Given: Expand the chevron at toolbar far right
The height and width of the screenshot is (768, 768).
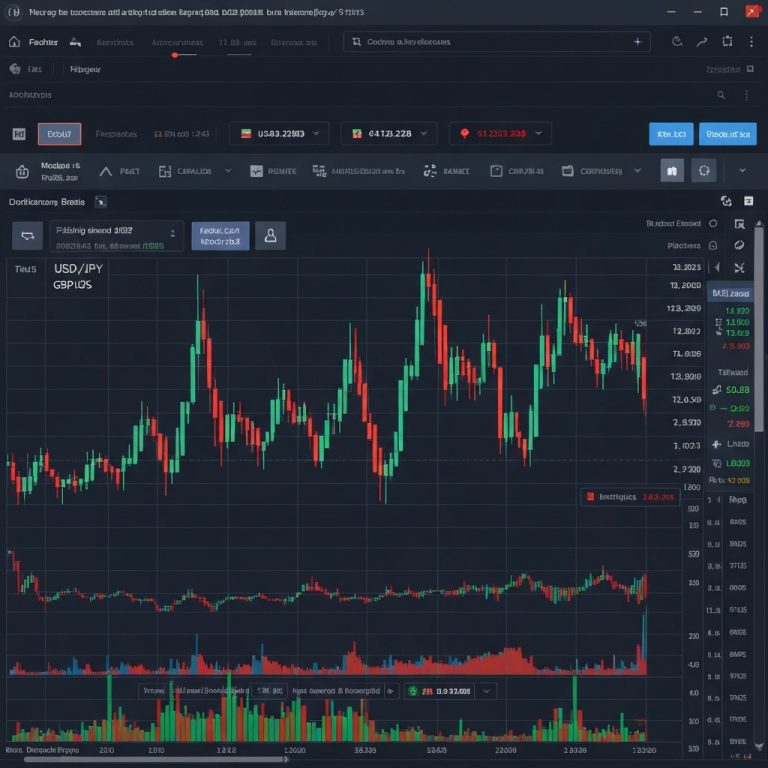Looking at the screenshot, I should click(x=742, y=171).
